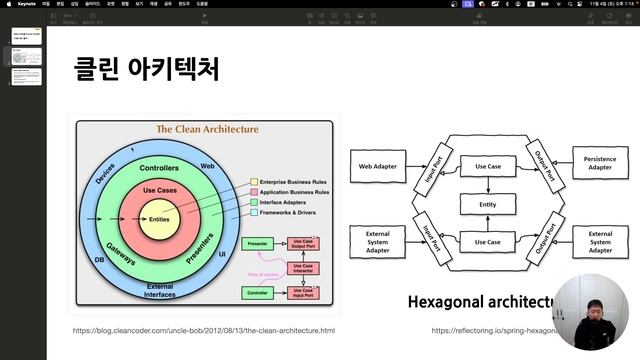Click the input source menu bar icon
640x360 pixels.
pyautogui.click(x=531, y=4)
